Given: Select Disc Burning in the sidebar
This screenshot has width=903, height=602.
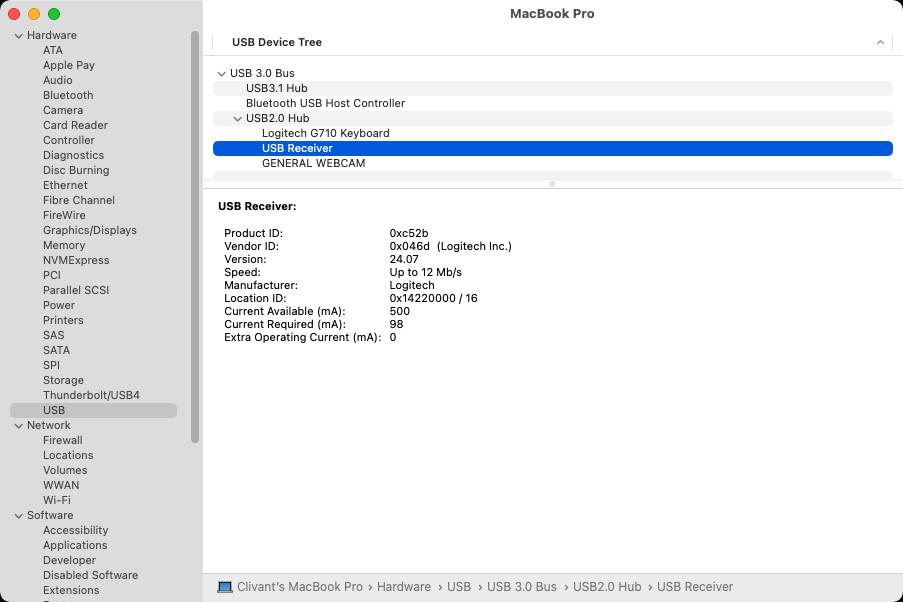Looking at the screenshot, I should pos(76,170).
